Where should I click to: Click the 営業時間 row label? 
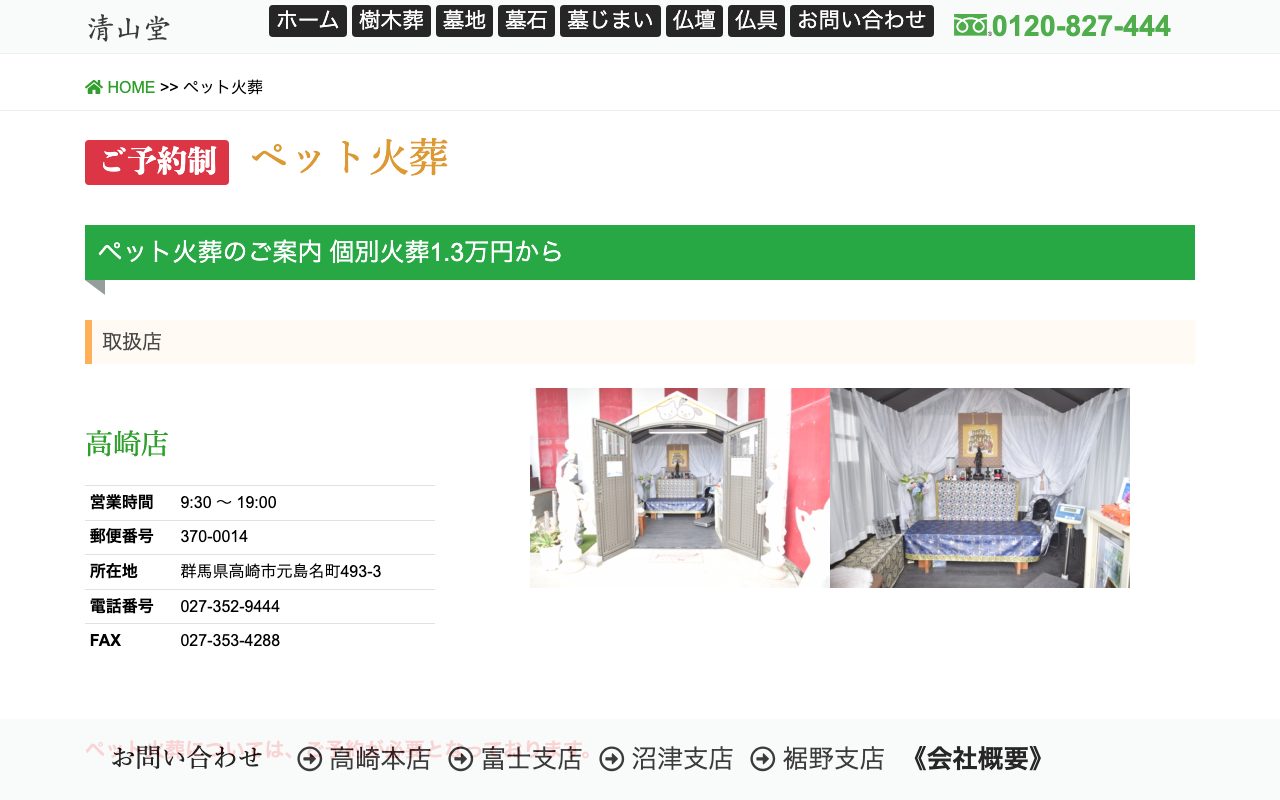click(x=121, y=502)
